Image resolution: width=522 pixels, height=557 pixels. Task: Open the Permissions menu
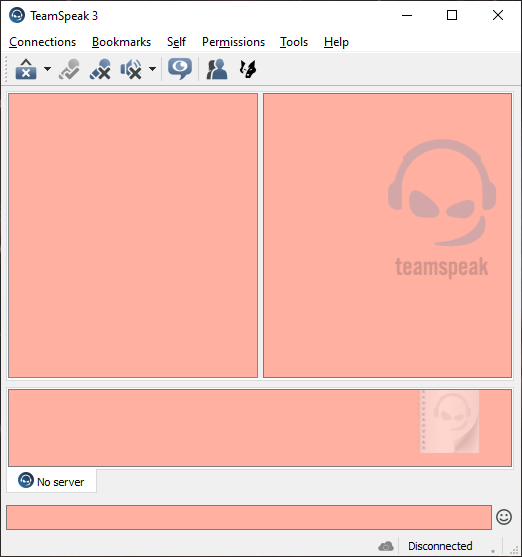pyautogui.click(x=233, y=42)
